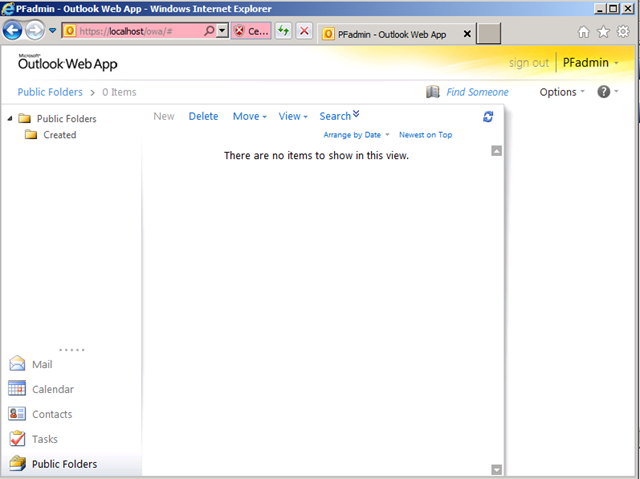Open the address bar autocomplete dropdown

pyautogui.click(x=222, y=31)
